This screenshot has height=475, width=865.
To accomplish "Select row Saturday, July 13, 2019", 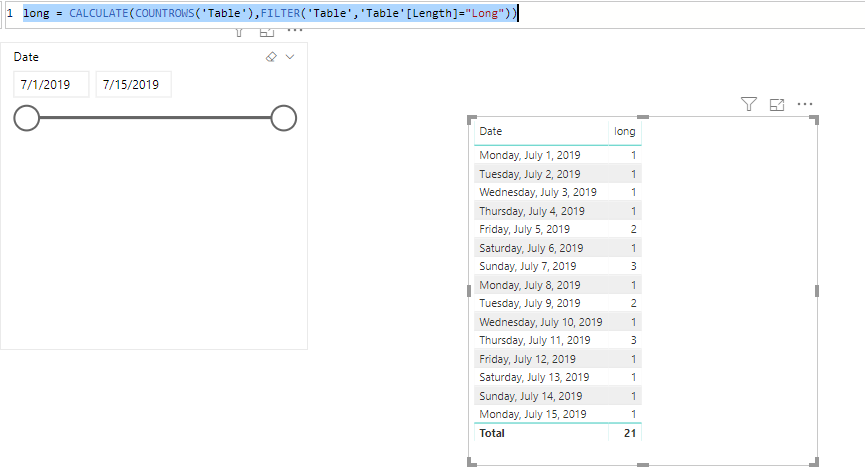I will 557,377.
